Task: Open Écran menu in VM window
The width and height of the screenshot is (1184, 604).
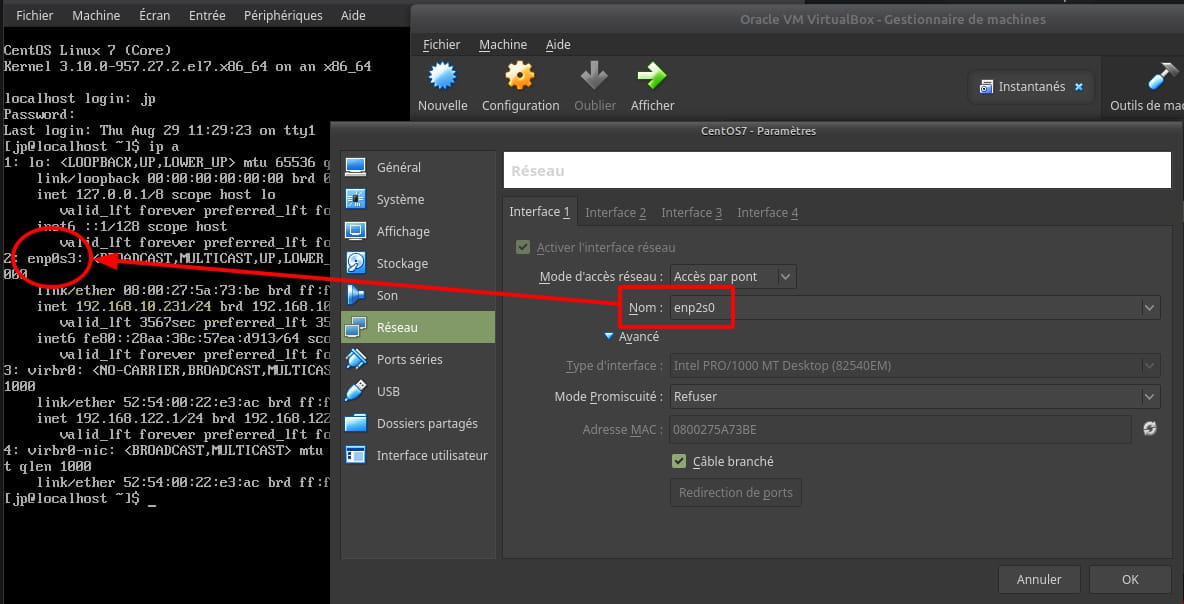Action: coord(155,15)
